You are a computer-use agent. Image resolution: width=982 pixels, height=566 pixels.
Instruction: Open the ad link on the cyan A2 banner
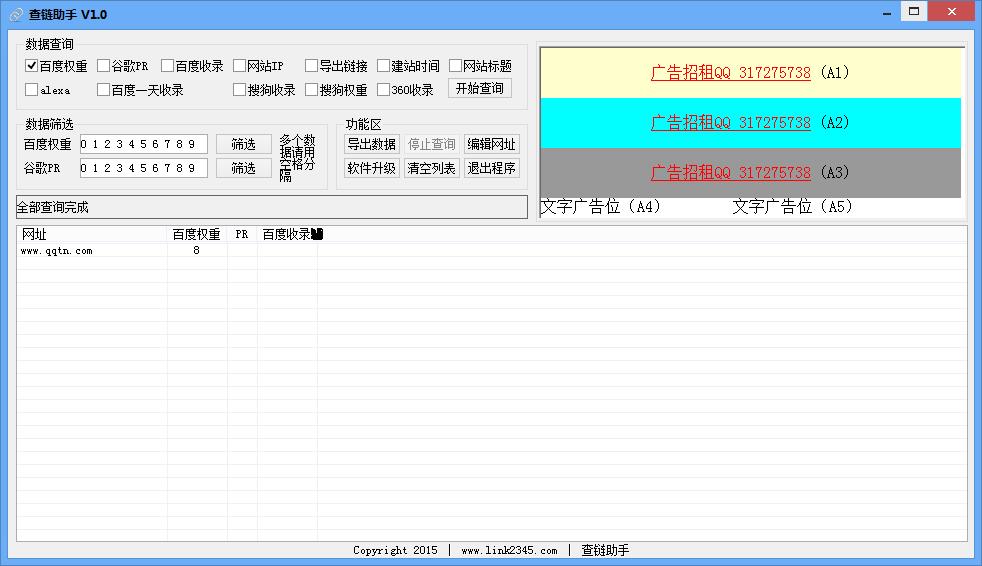click(730, 123)
